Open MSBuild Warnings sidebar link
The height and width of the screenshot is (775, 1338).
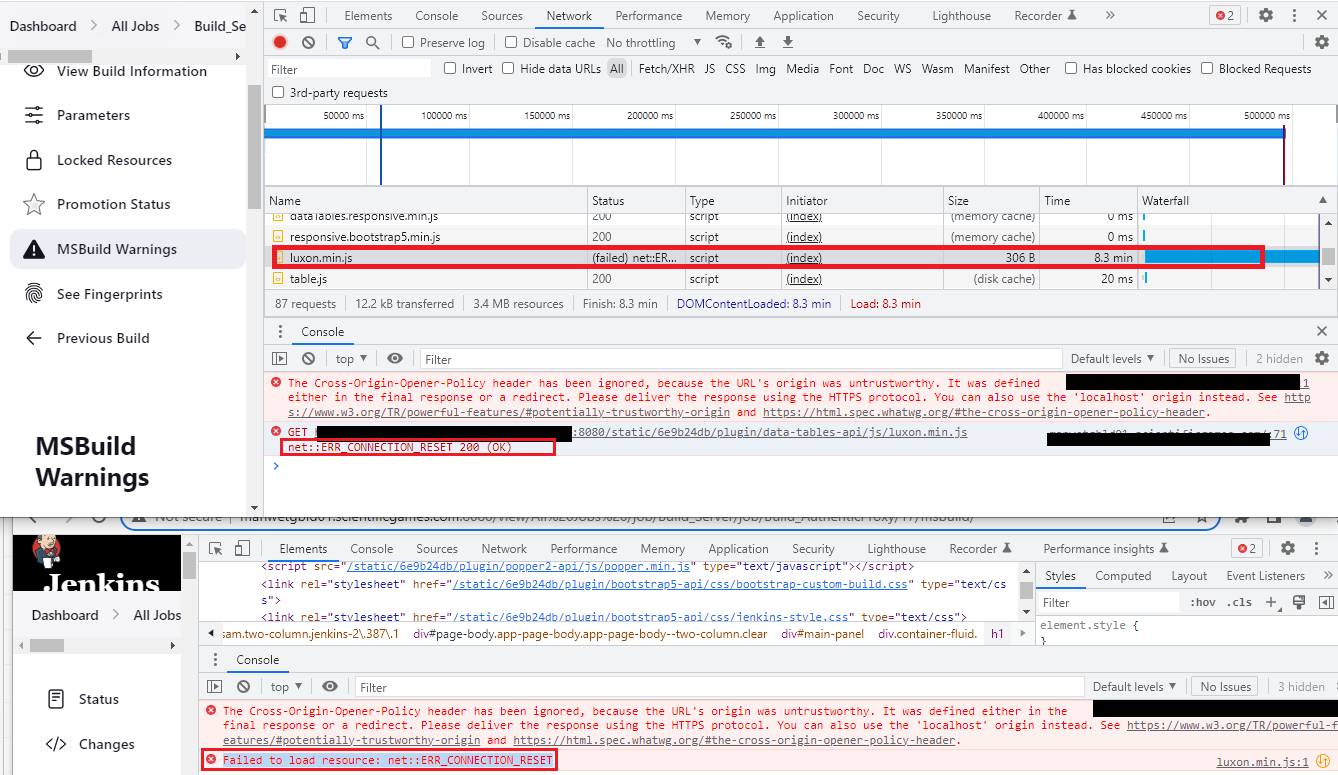(x=127, y=249)
